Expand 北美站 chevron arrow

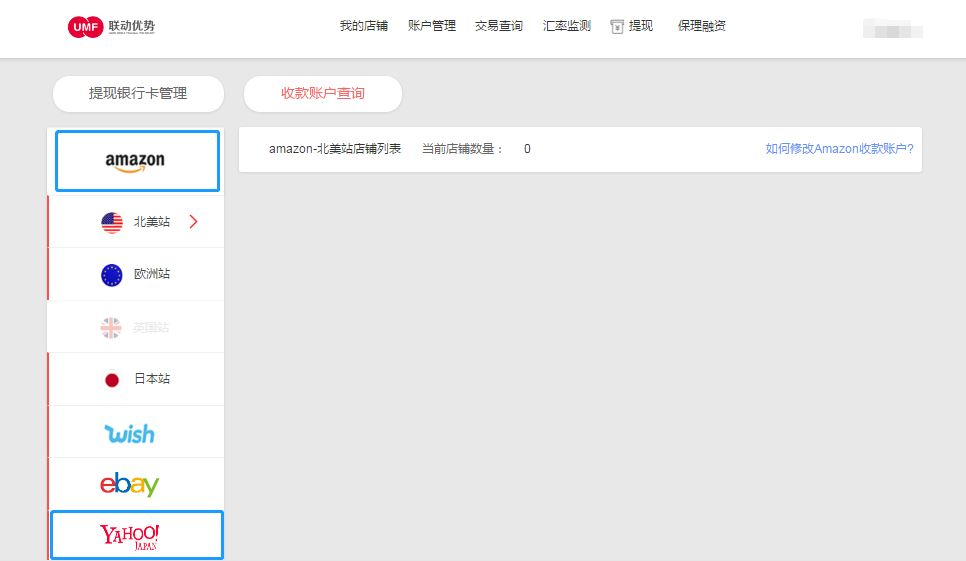point(193,222)
